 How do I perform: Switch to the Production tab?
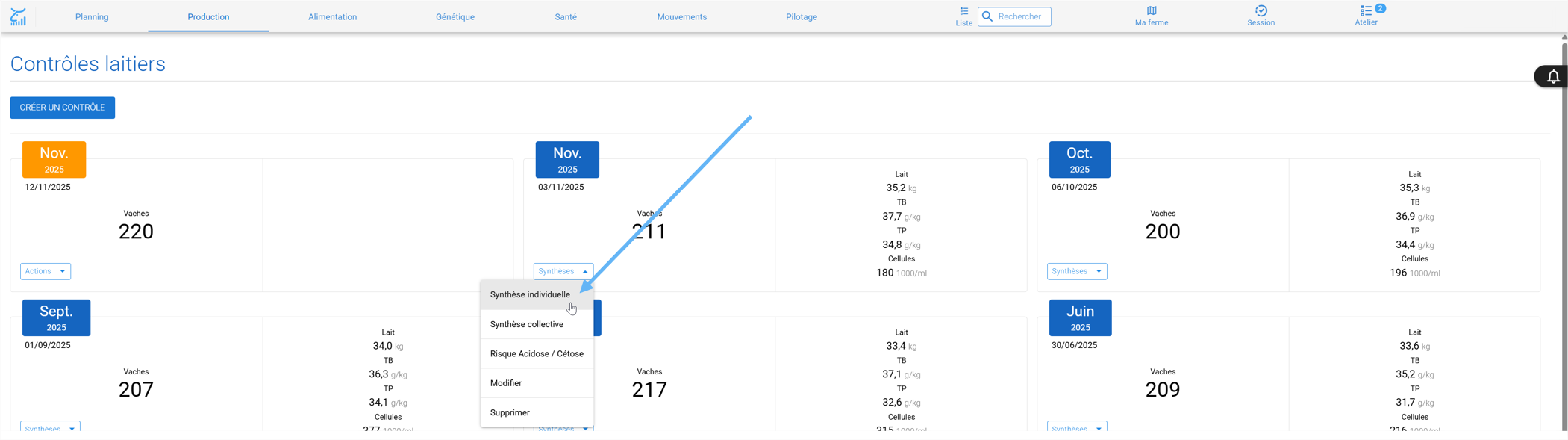pyautogui.click(x=208, y=16)
